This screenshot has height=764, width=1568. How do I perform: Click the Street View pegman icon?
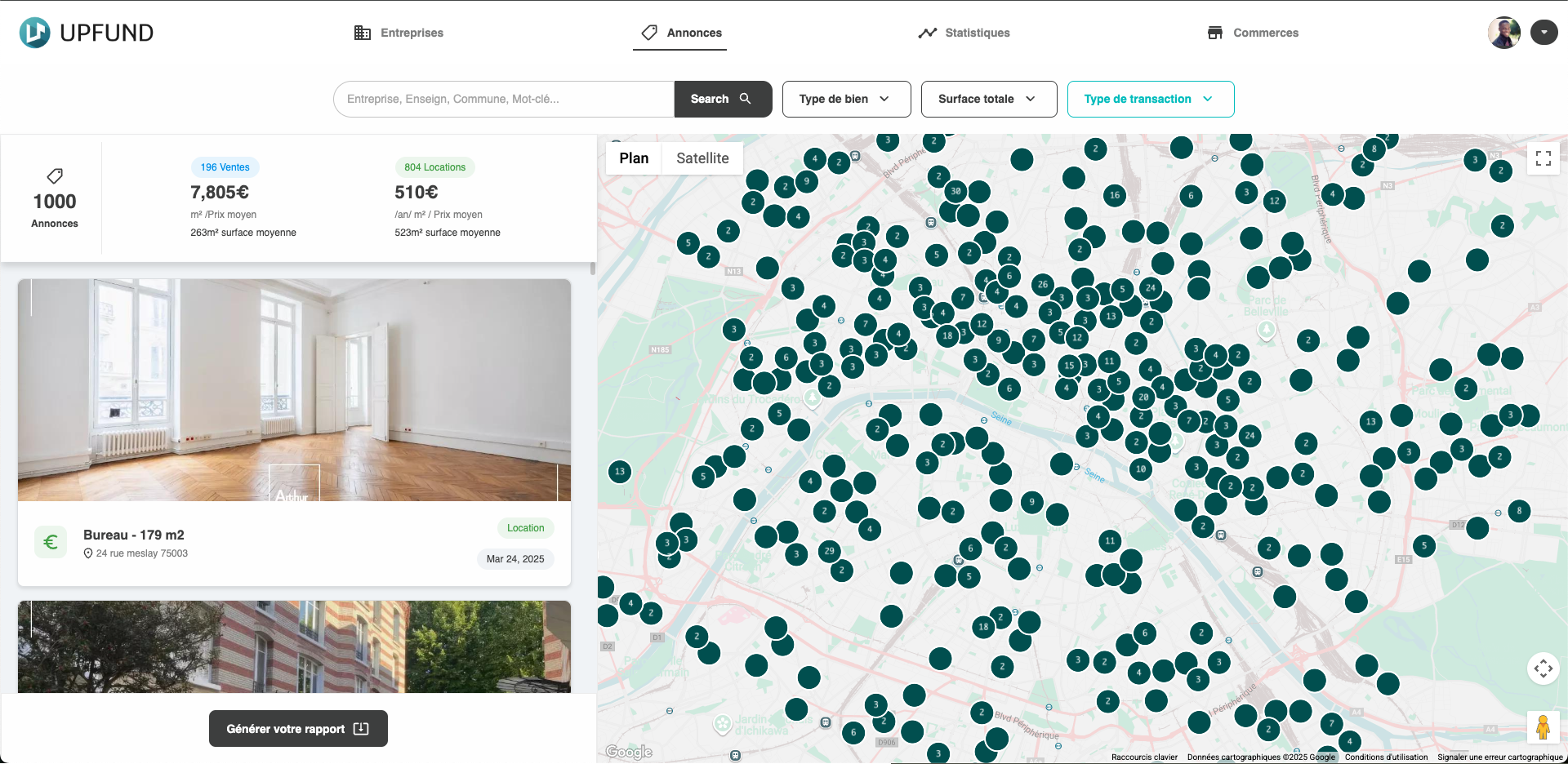tap(1543, 726)
